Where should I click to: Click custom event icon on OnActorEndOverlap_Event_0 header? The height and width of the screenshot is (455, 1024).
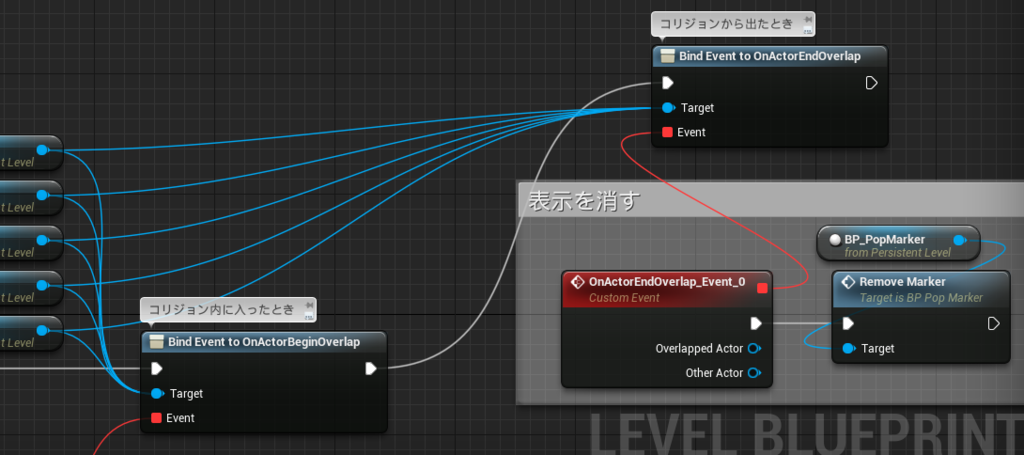pos(577,282)
